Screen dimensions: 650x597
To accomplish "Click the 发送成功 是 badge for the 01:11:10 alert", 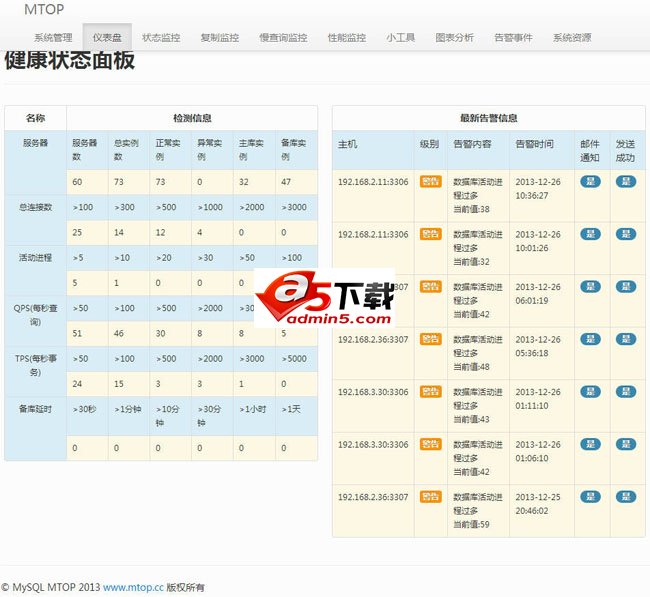I will (626, 391).
